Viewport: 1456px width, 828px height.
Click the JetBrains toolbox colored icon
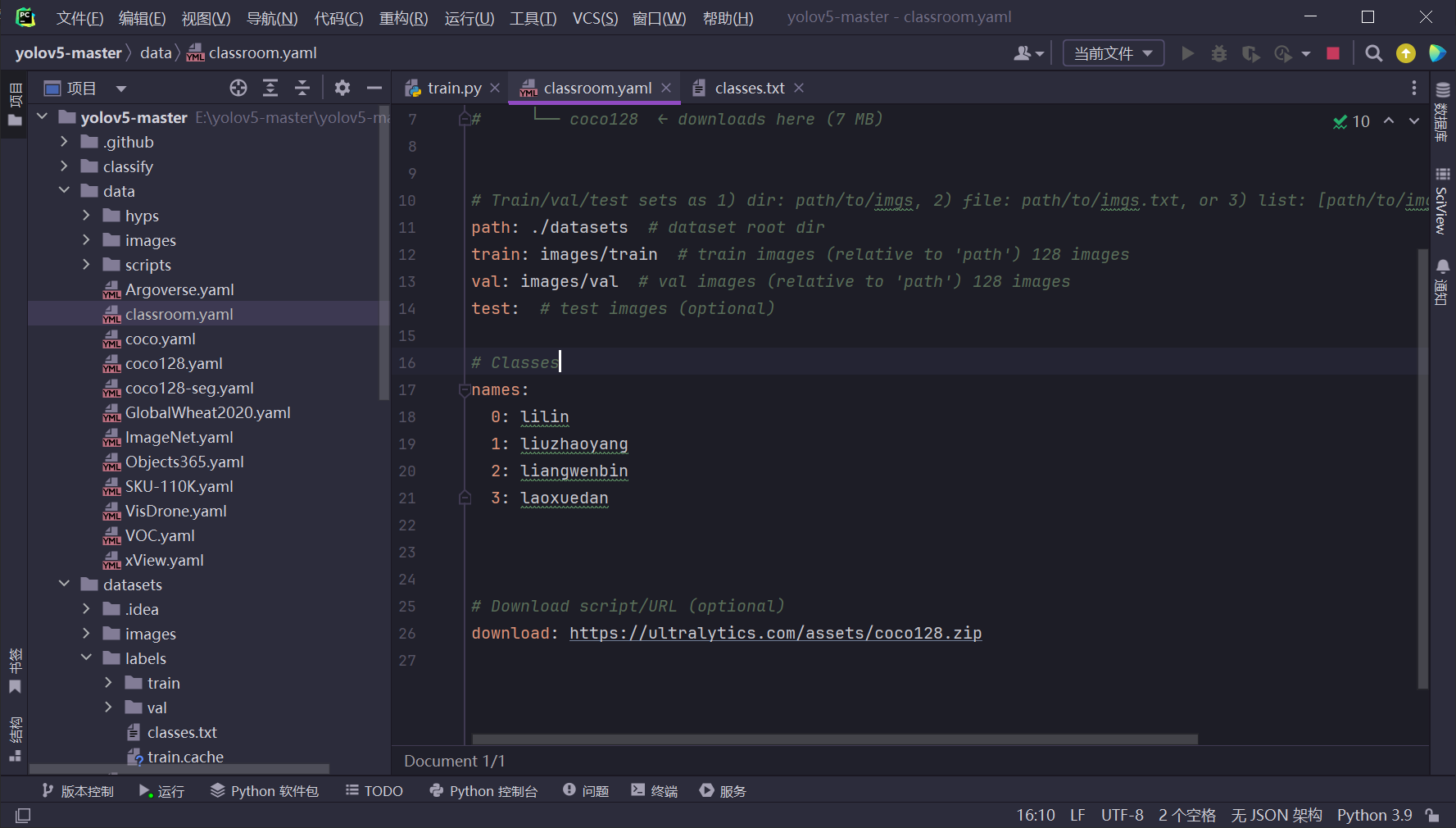pos(1437,53)
